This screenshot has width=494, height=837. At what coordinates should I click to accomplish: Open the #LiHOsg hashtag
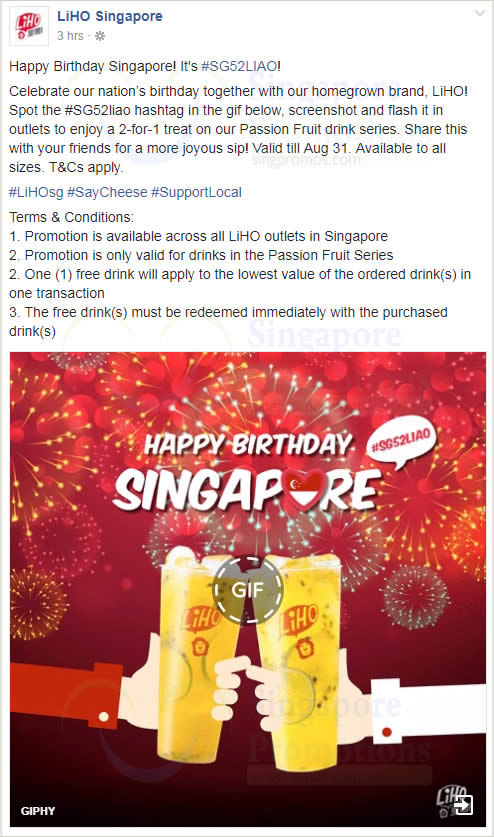coord(36,192)
